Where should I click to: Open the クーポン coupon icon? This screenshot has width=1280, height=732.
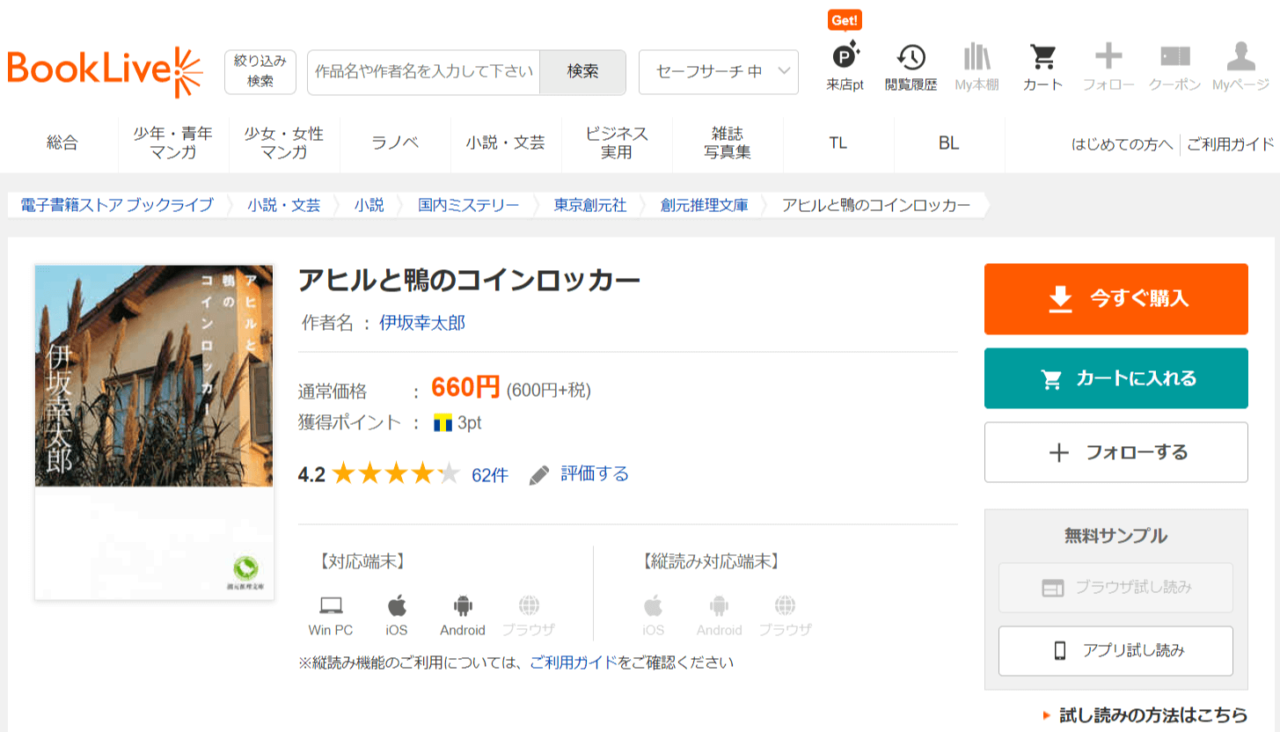click(x=1175, y=67)
